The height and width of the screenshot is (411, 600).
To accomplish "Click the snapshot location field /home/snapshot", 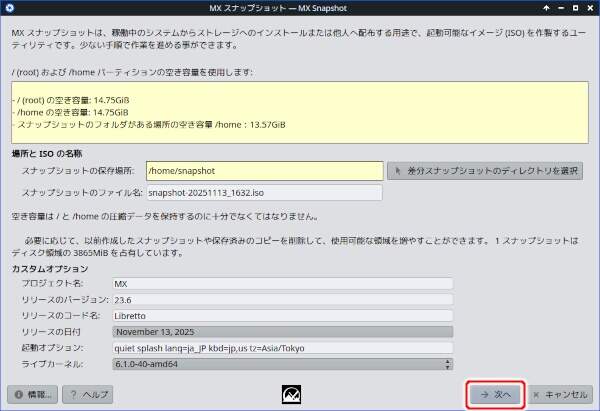I will (264, 171).
